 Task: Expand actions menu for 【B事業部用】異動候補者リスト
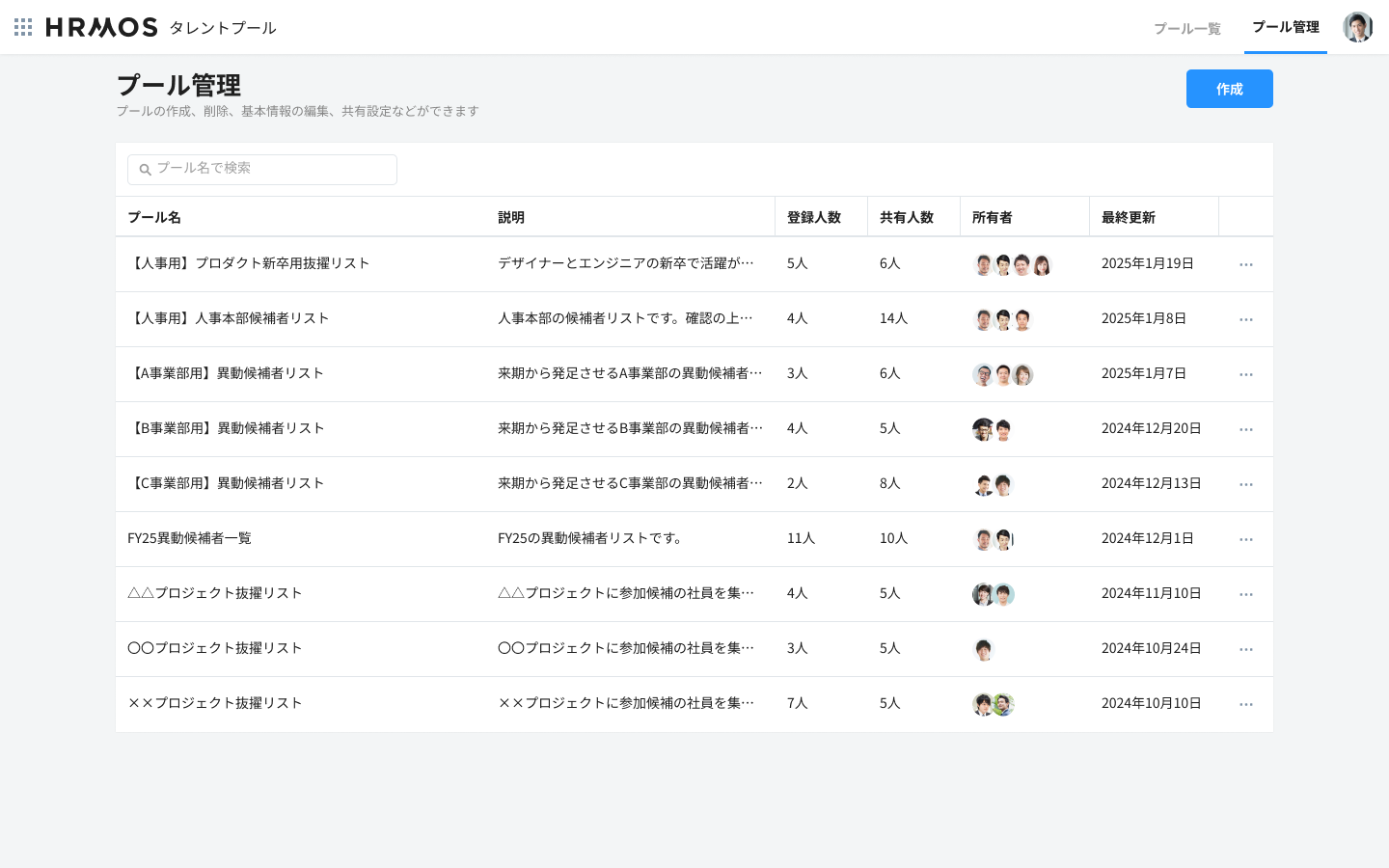1245,429
